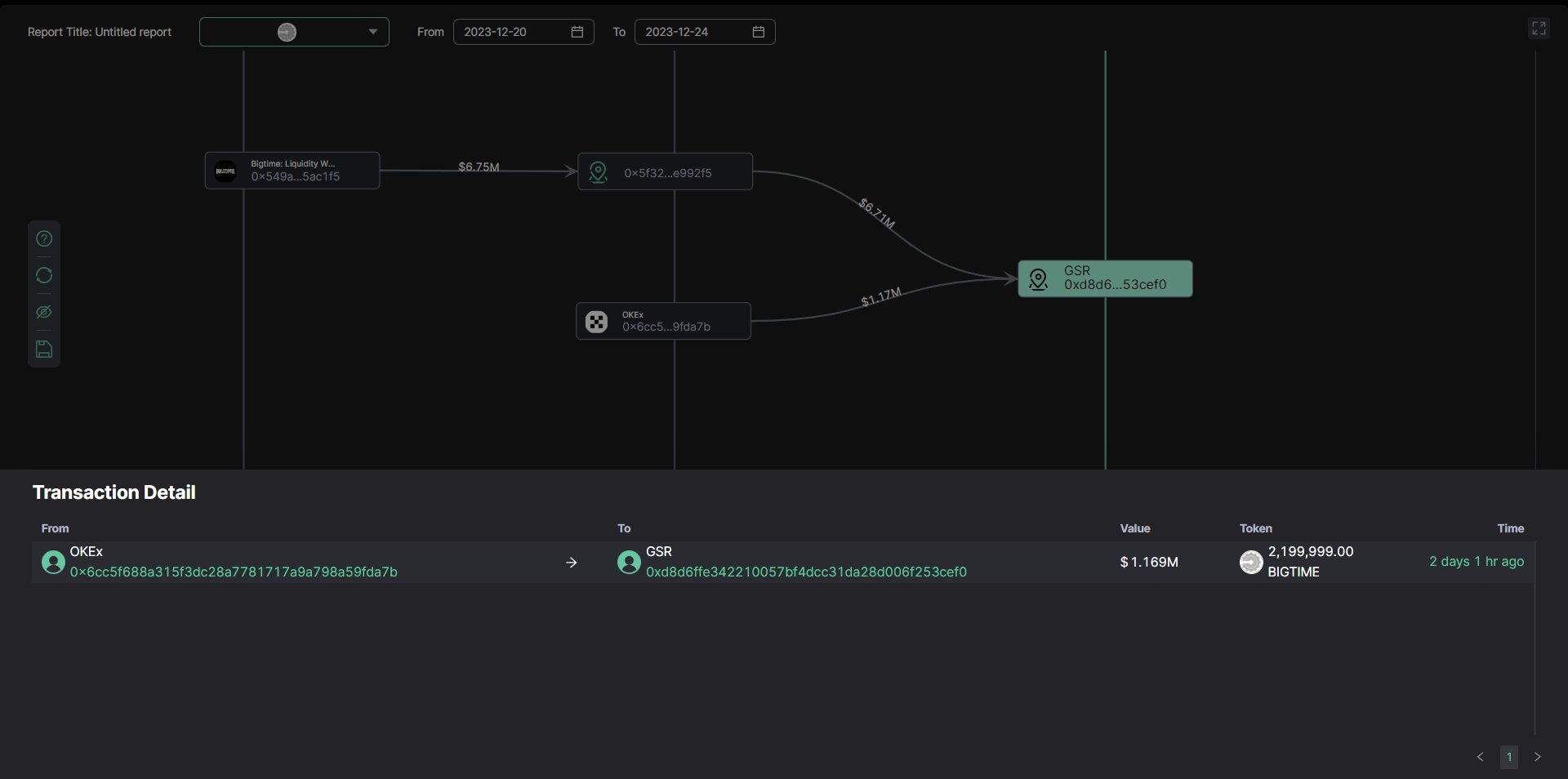The height and width of the screenshot is (779, 1568).
Task: Click Report Title: Untitled report
Action: (100, 32)
